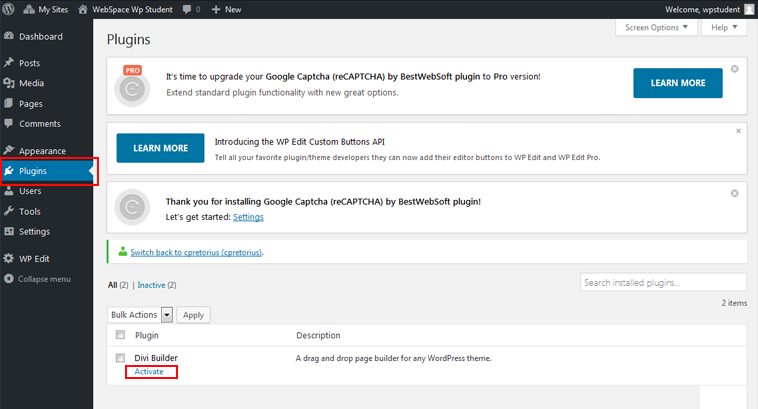Toggle the select-all plugins checkbox
758x409 pixels.
pos(120,335)
